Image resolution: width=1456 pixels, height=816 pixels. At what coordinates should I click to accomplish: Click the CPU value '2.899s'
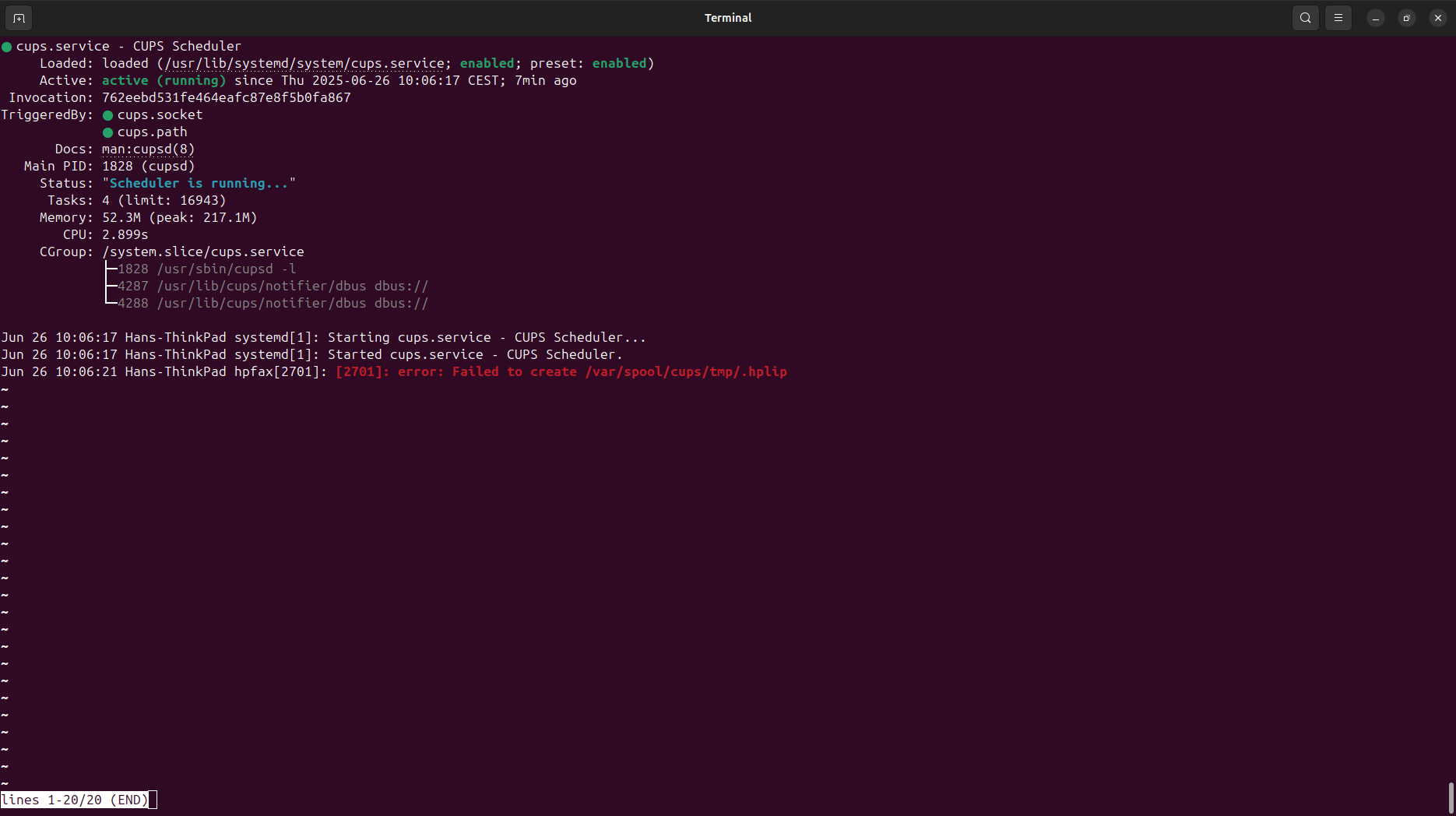(125, 234)
